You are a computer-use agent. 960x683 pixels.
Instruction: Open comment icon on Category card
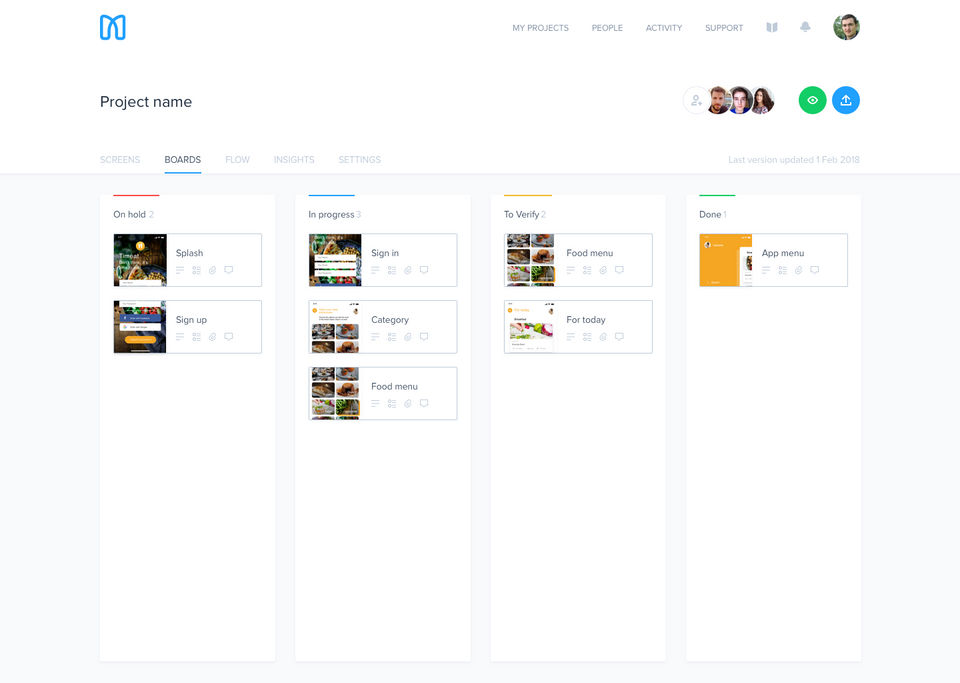424,337
